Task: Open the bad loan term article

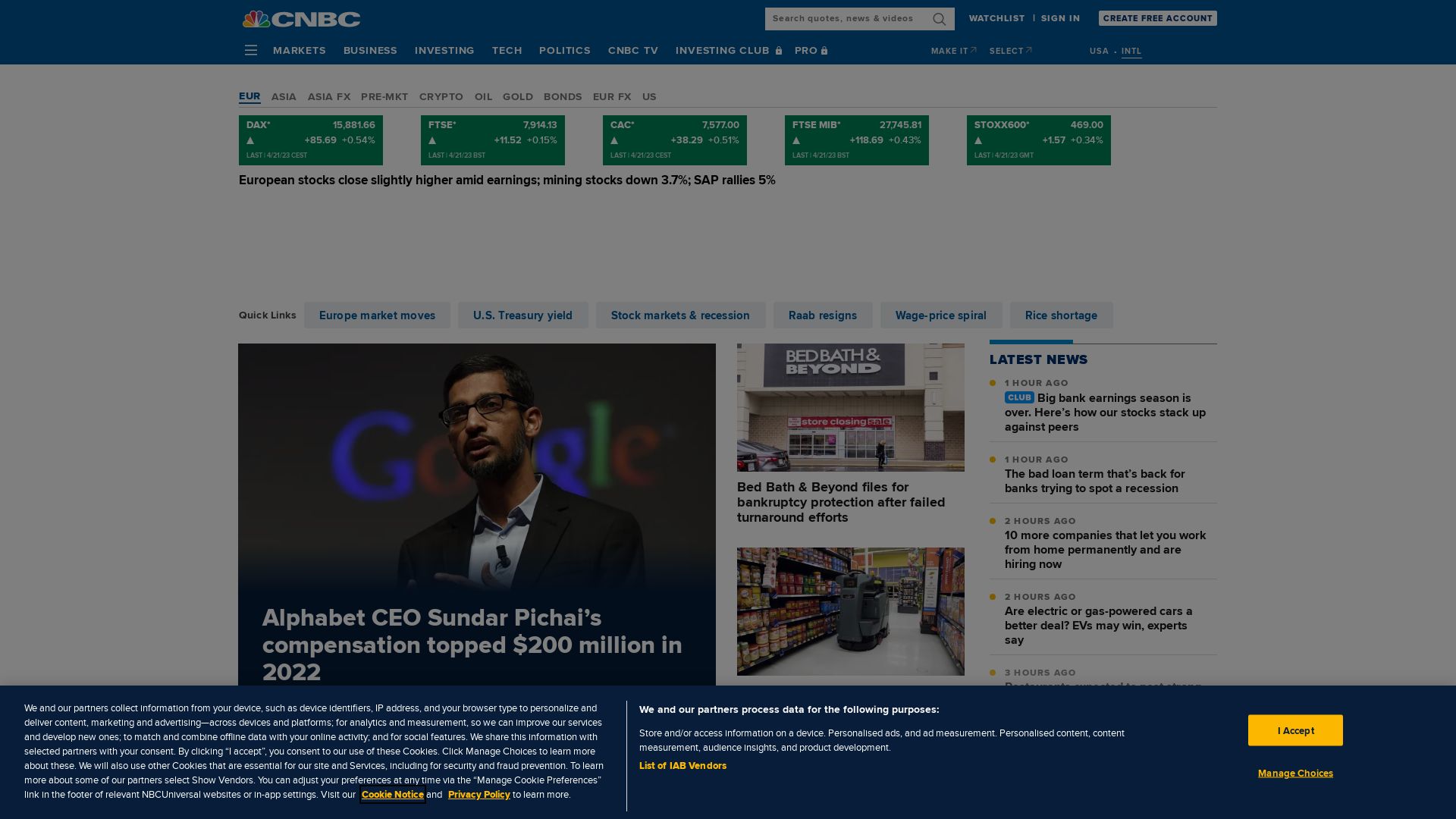Action: pyautogui.click(x=1095, y=481)
